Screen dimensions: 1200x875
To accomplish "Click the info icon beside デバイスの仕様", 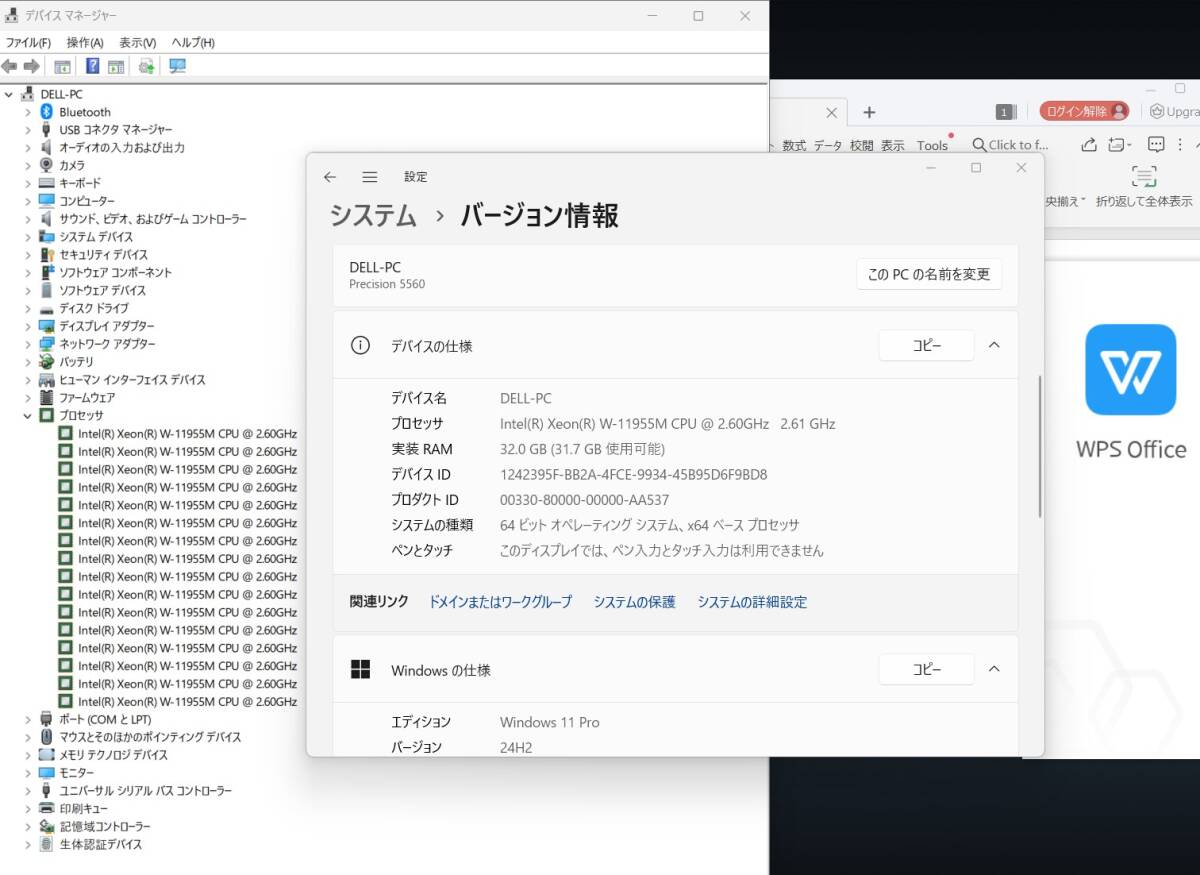I will pyautogui.click(x=360, y=345).
